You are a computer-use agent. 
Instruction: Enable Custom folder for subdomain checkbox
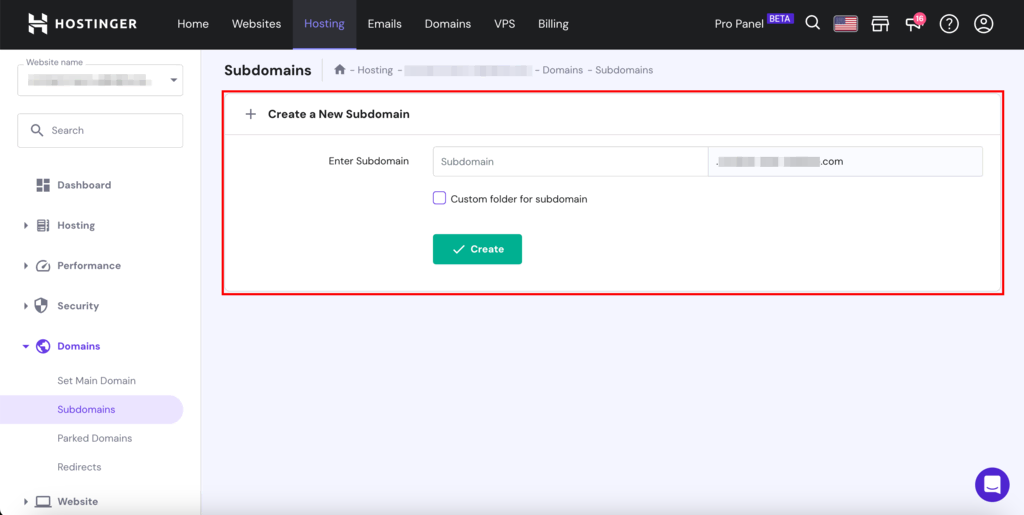440,198
